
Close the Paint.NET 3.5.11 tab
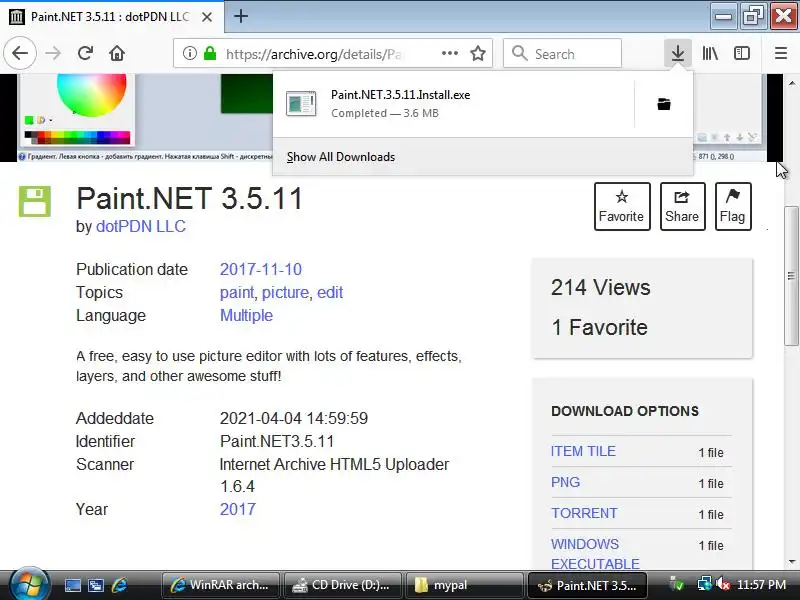pos(207,17)
